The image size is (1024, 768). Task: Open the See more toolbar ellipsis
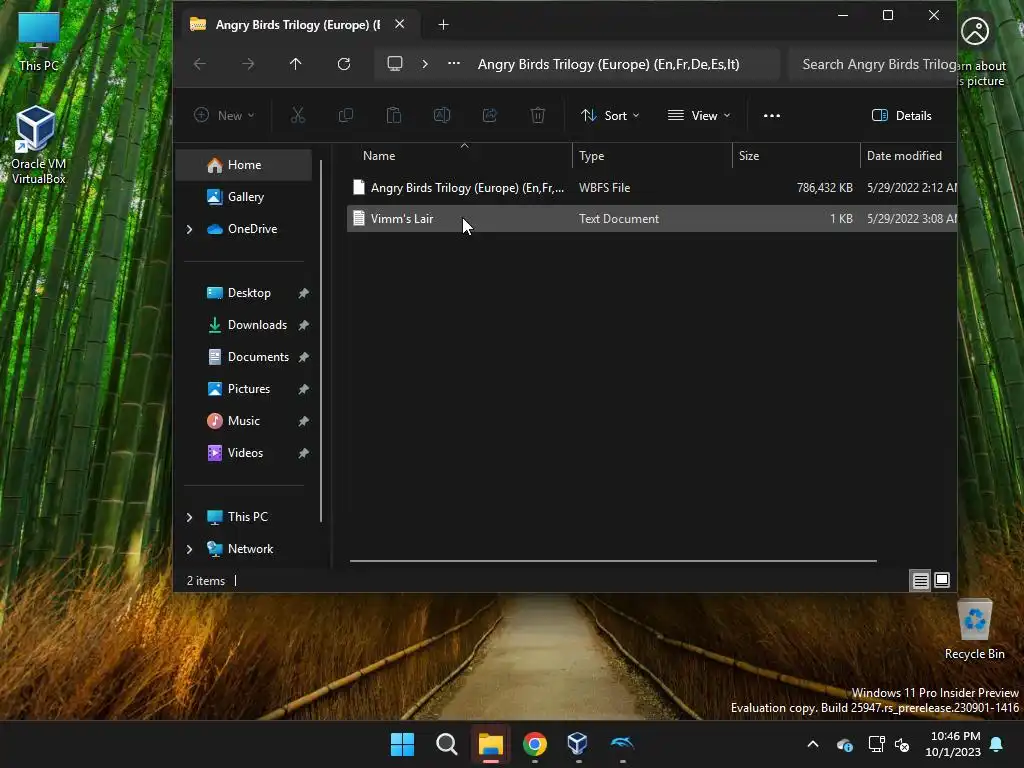[x=772, y=116]
